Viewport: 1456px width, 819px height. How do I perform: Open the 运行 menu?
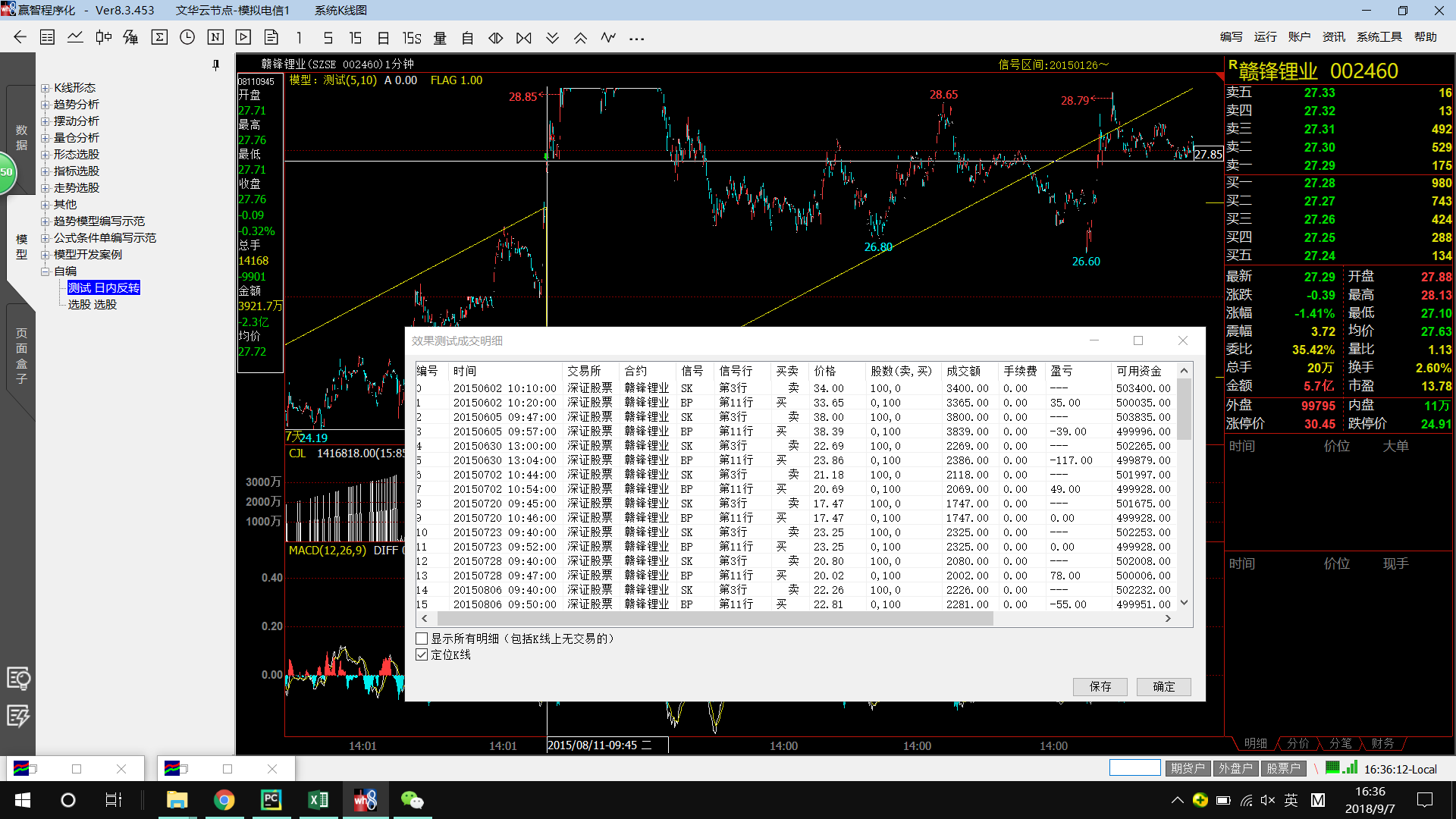(1265, 36)
